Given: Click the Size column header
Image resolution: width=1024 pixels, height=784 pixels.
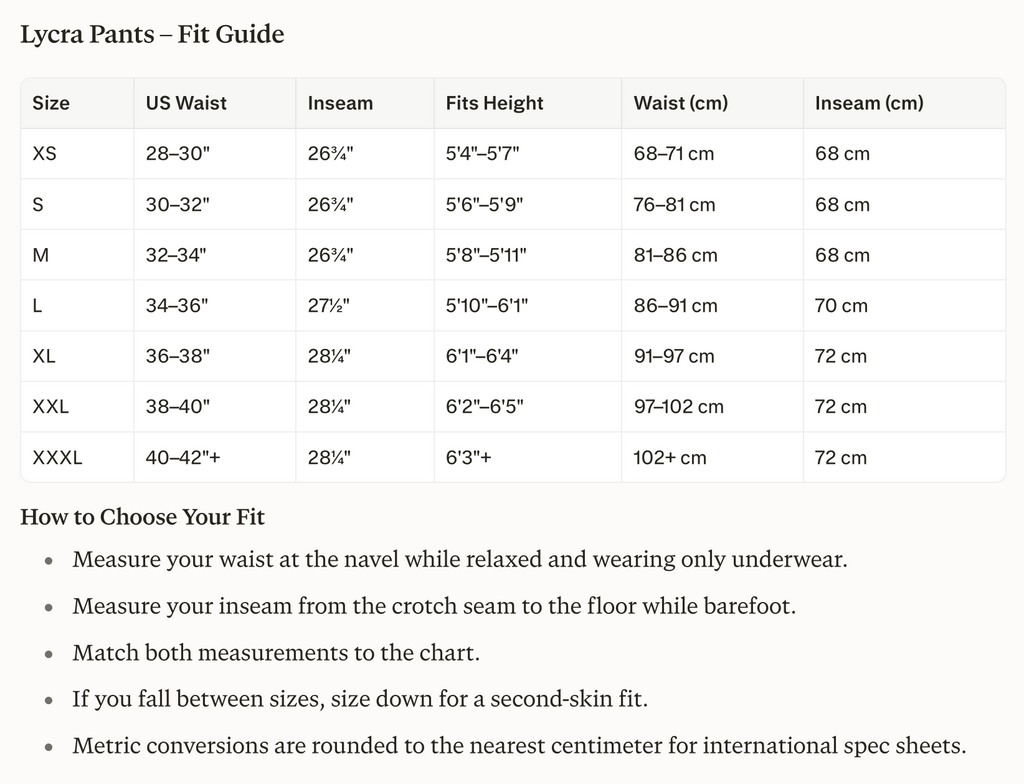Looking at the screenshot, I should [51, 103].
